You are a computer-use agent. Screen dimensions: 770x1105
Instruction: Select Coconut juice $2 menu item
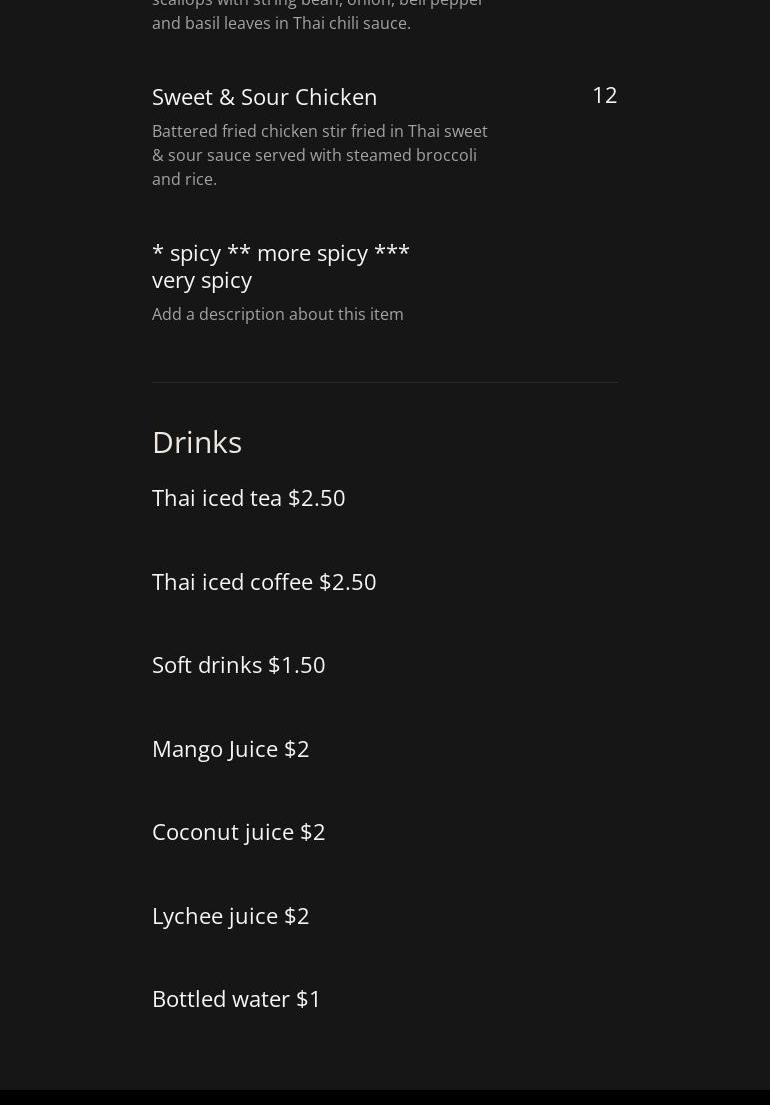click(239, 832)
